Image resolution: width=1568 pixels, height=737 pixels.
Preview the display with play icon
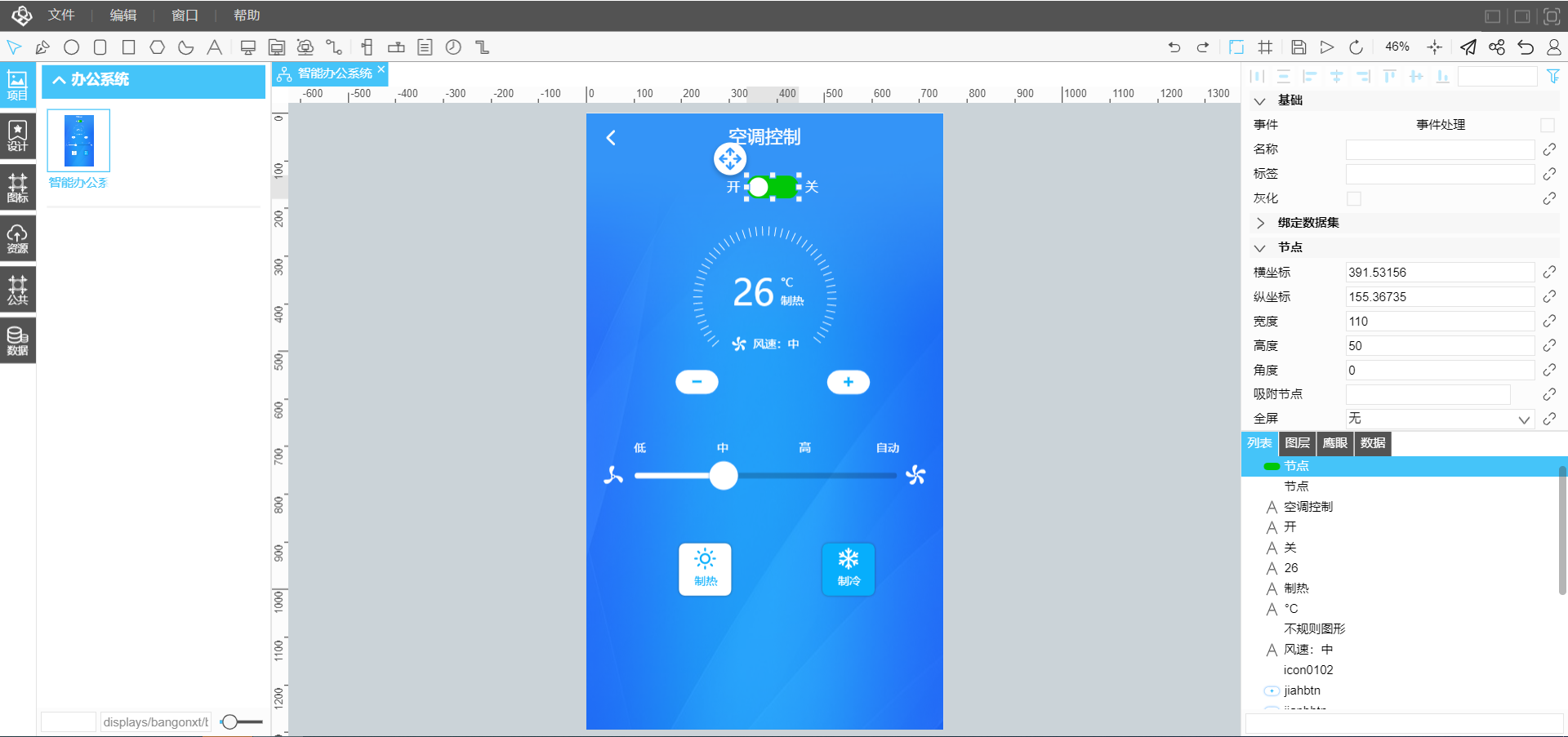[1327, 47]
